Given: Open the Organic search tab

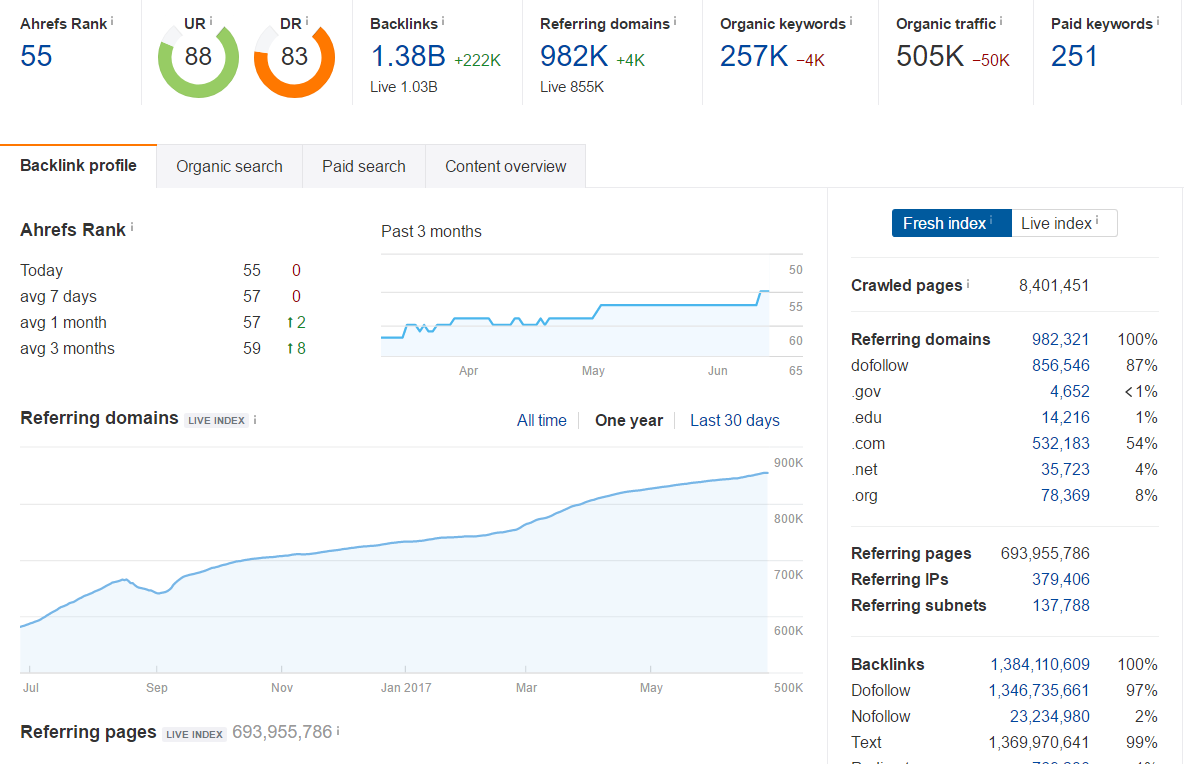Looking at the screenshot, I should click(230, 167).
